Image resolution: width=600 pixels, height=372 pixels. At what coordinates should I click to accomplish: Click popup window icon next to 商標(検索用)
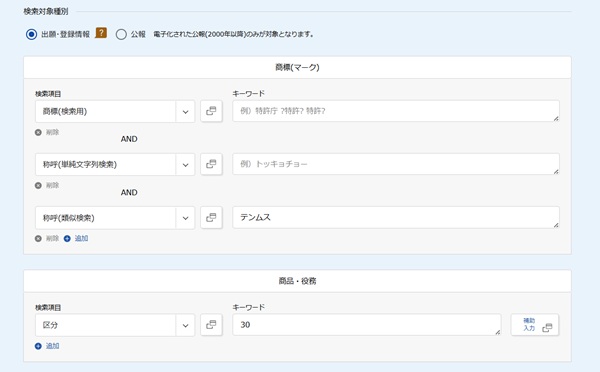click(x=211, y=111)
